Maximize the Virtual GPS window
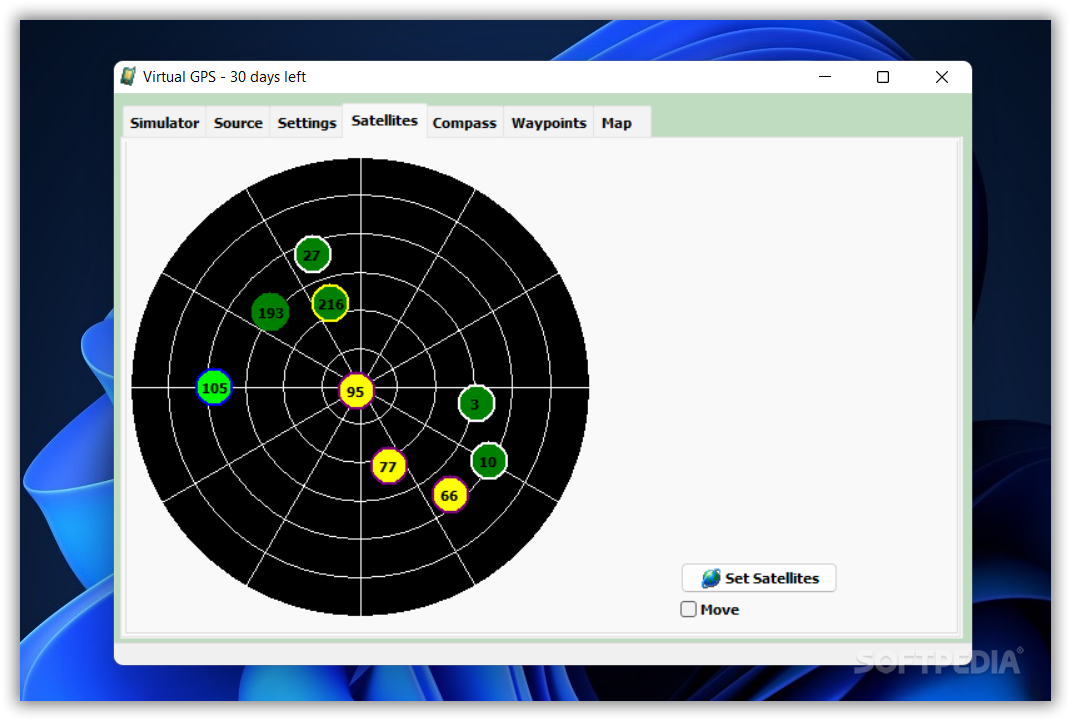This screenshot has height=721, width=1071. (x=883, y=77)
